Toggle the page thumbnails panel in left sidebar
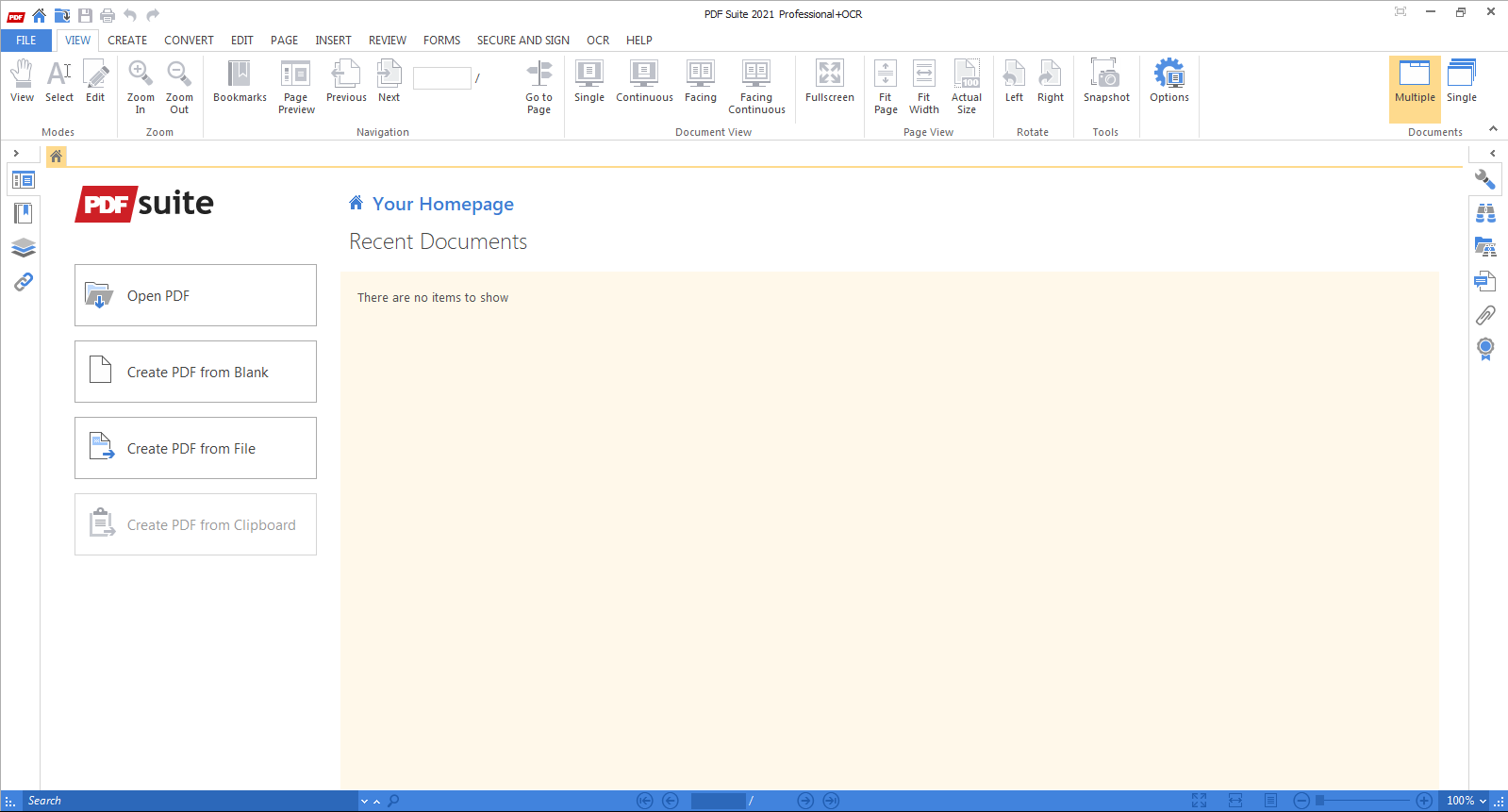 24,179
